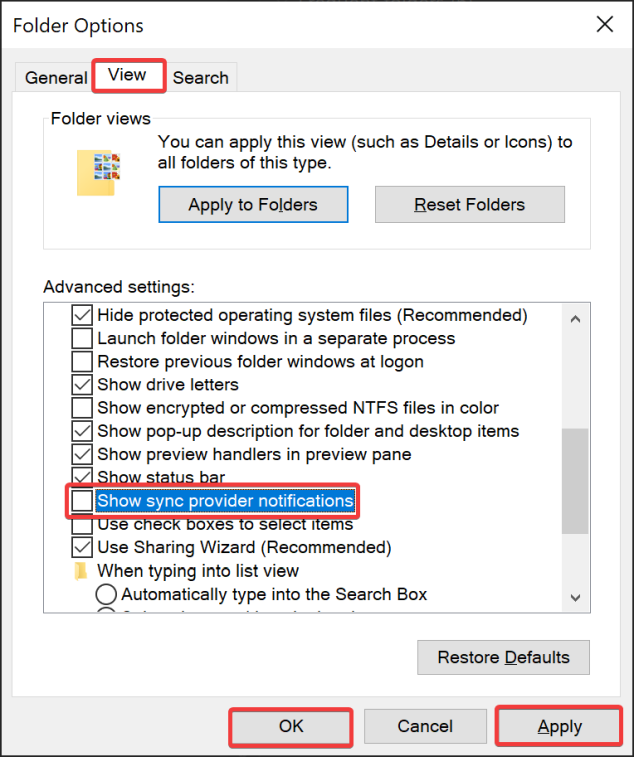Switch to the General tab

pos(56,77)
